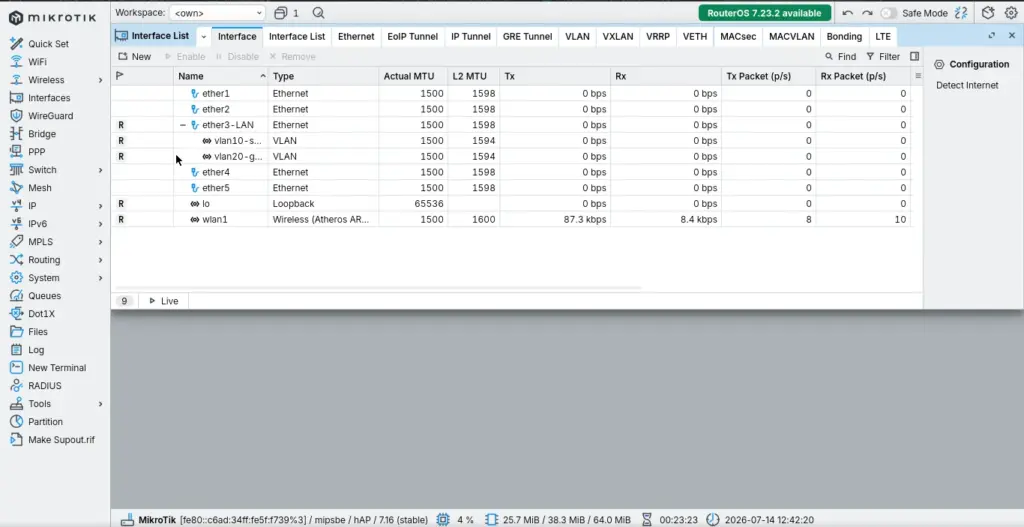Open WiFi menu in sidebar
The width and height of the screenshot is (1024, 527).
[x=37, y=62]
